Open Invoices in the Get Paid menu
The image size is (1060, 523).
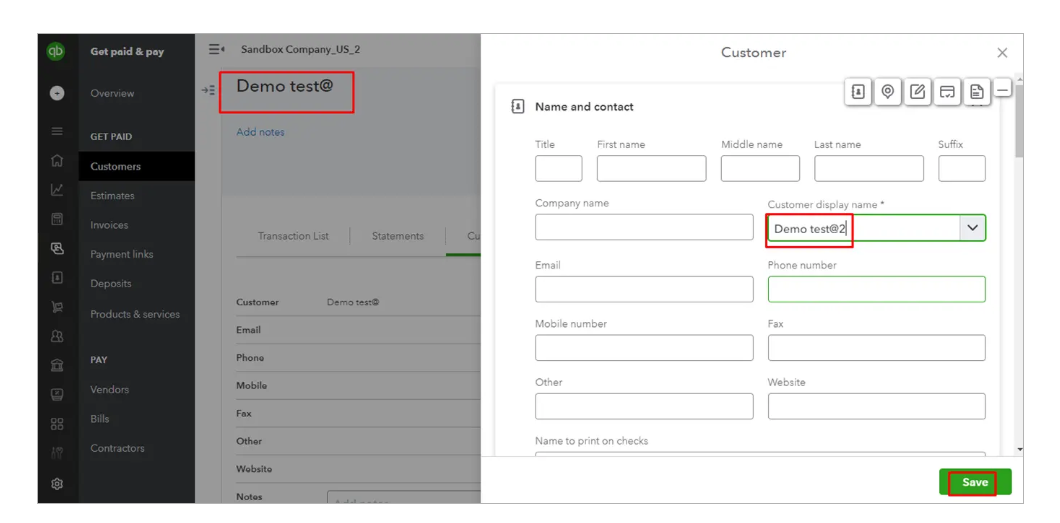(109, 225)
